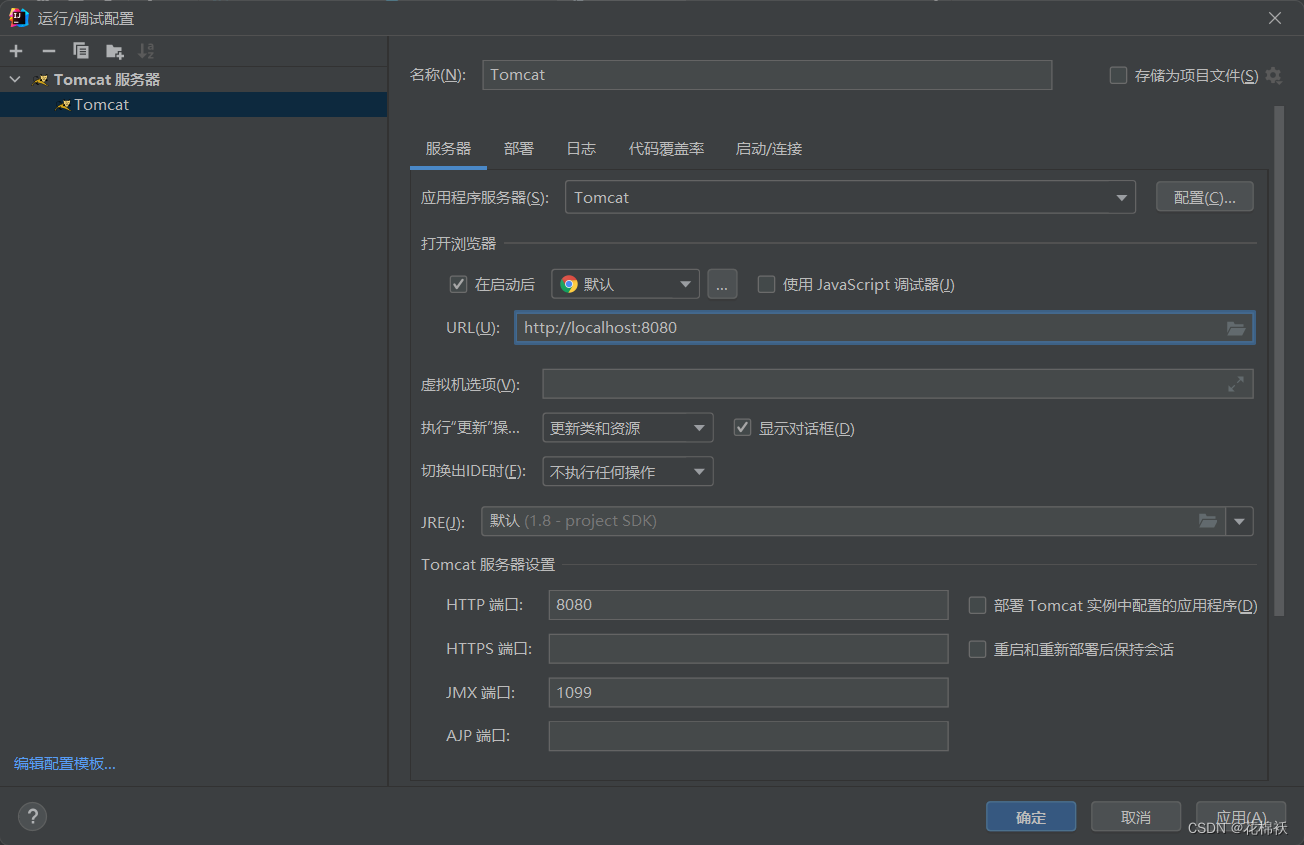Click the 配置(C)... button

point(1205,197)
